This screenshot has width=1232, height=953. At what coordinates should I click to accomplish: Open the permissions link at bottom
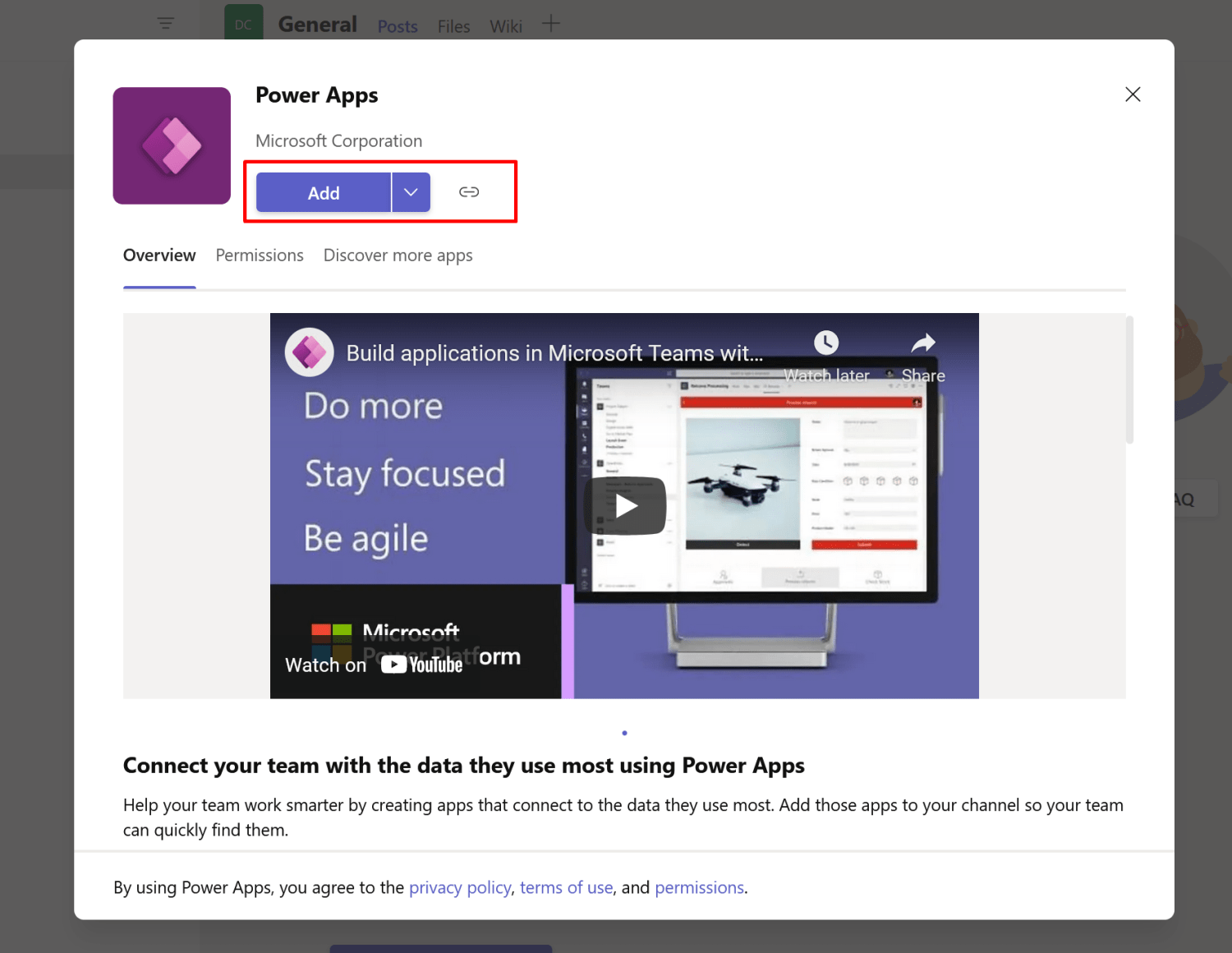coord(699,887)
